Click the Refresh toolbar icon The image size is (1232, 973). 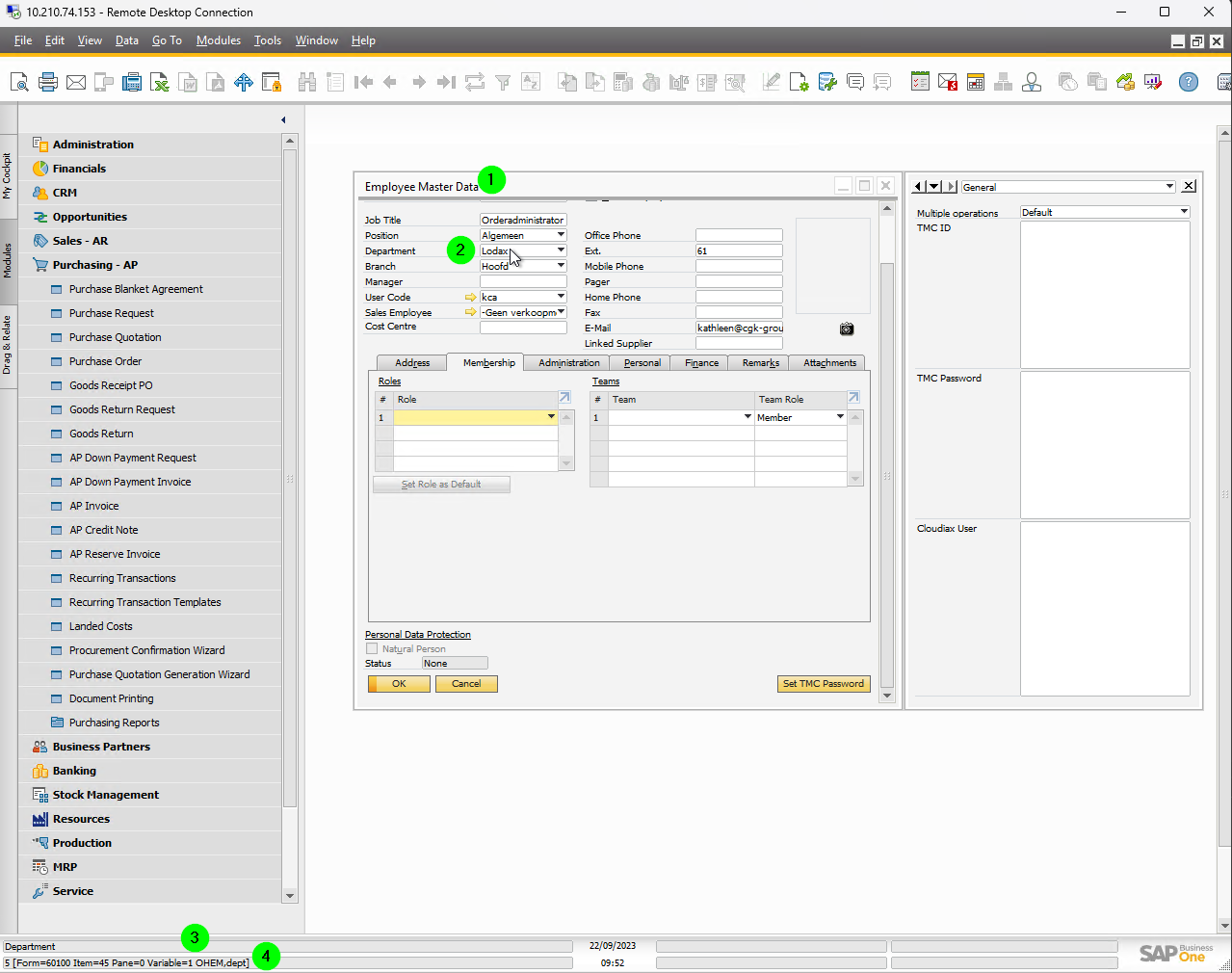(474, 82)
